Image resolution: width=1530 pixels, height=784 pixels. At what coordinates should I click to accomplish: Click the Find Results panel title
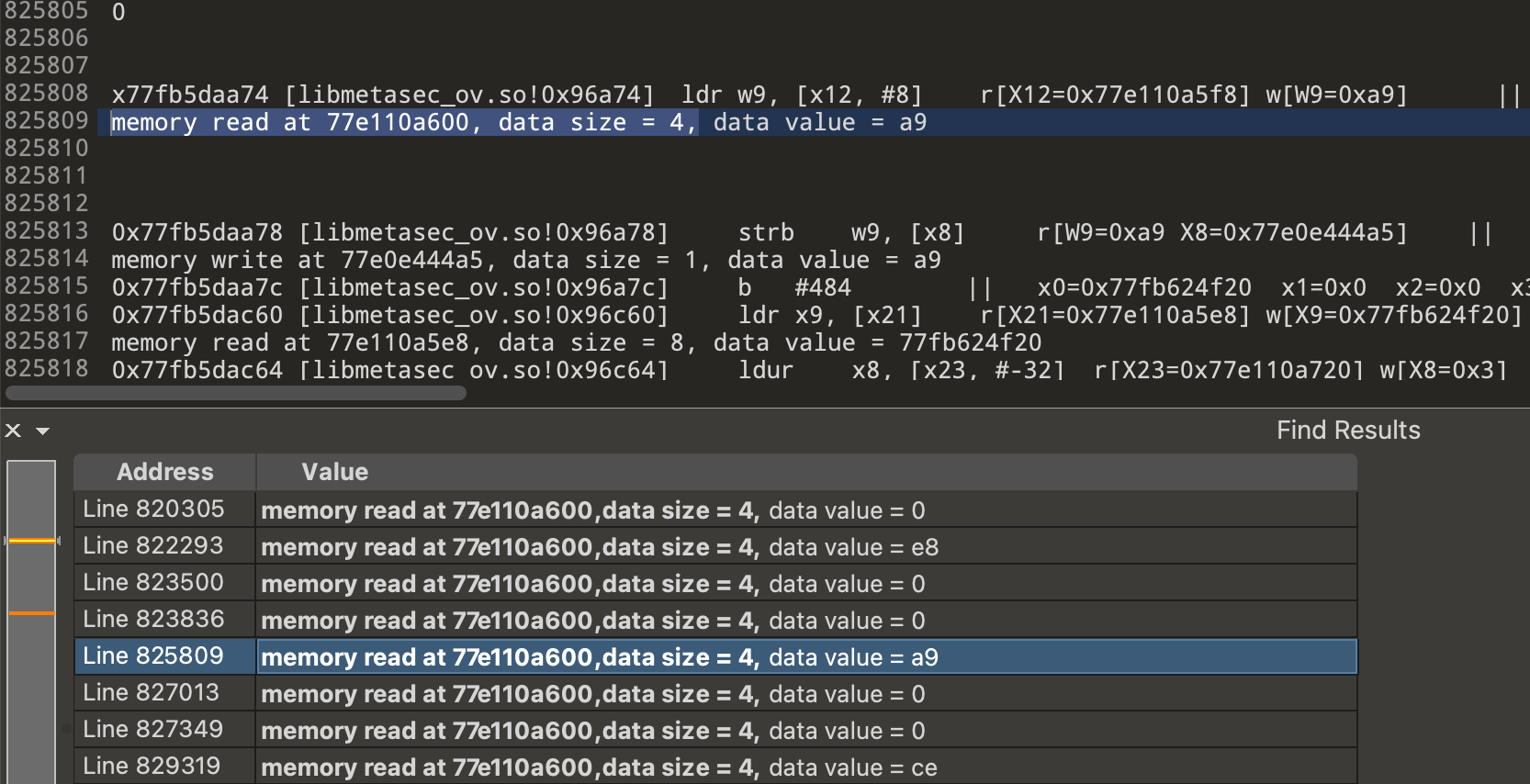[1347, 431]
